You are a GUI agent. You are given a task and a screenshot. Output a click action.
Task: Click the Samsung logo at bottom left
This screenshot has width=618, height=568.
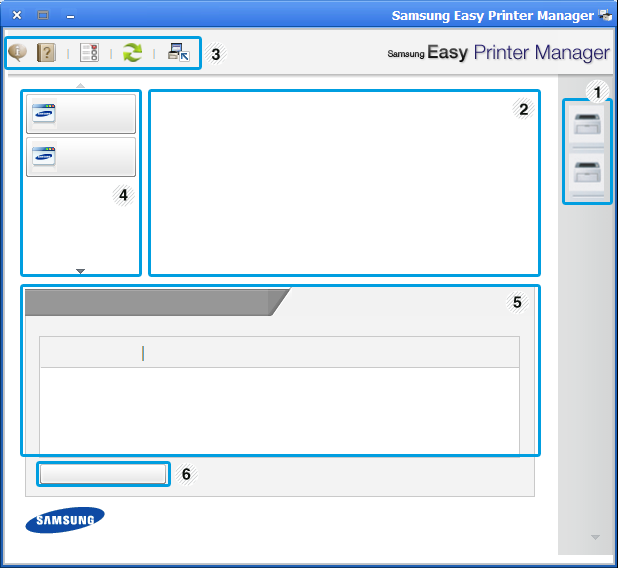pyautogui.click(x=65, y=520)
